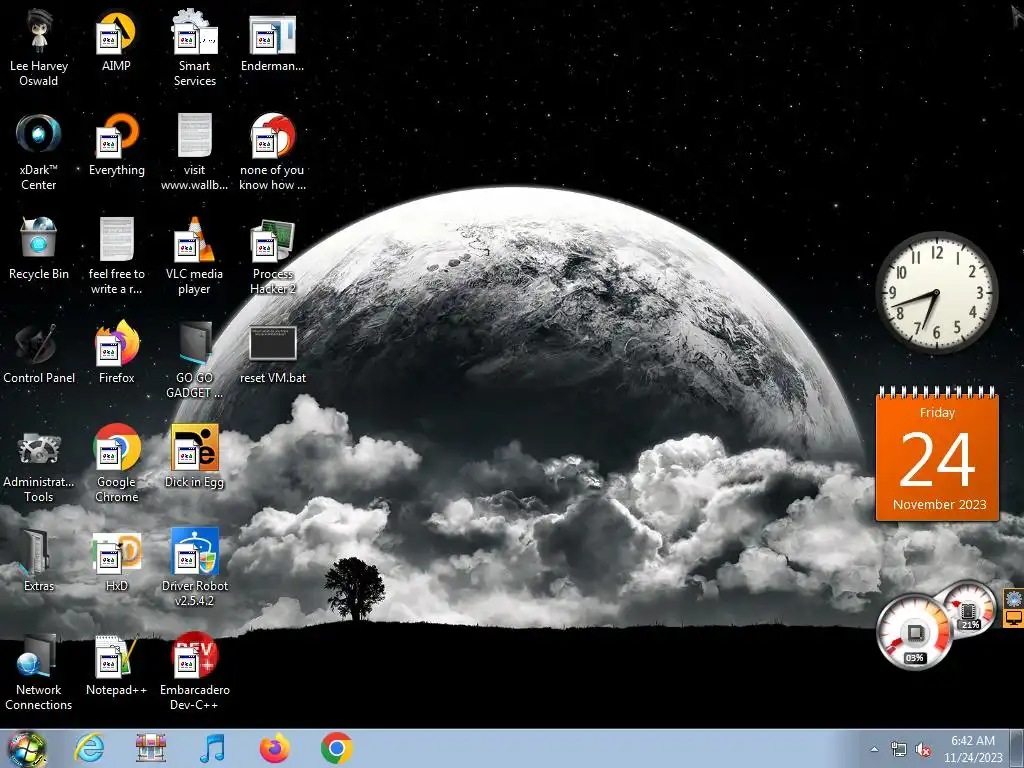Launch Firefox from the taskbar

[275, 748]
